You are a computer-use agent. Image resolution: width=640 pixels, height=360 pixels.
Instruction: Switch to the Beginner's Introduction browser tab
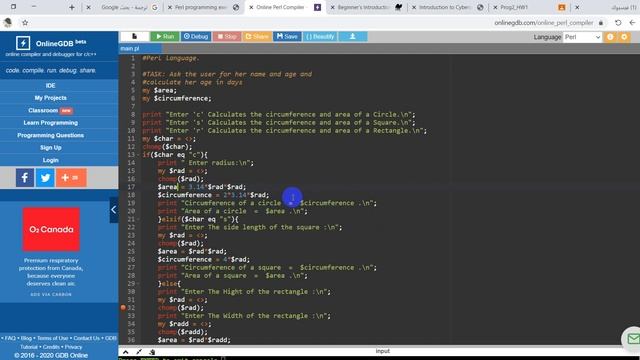(x=366, y=7)
